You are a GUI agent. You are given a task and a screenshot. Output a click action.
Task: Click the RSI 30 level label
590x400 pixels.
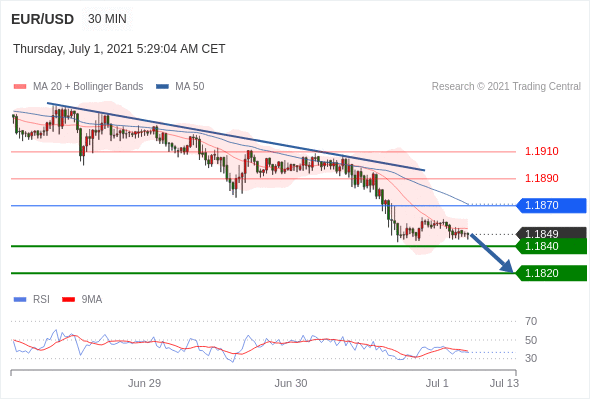[531, 358]
